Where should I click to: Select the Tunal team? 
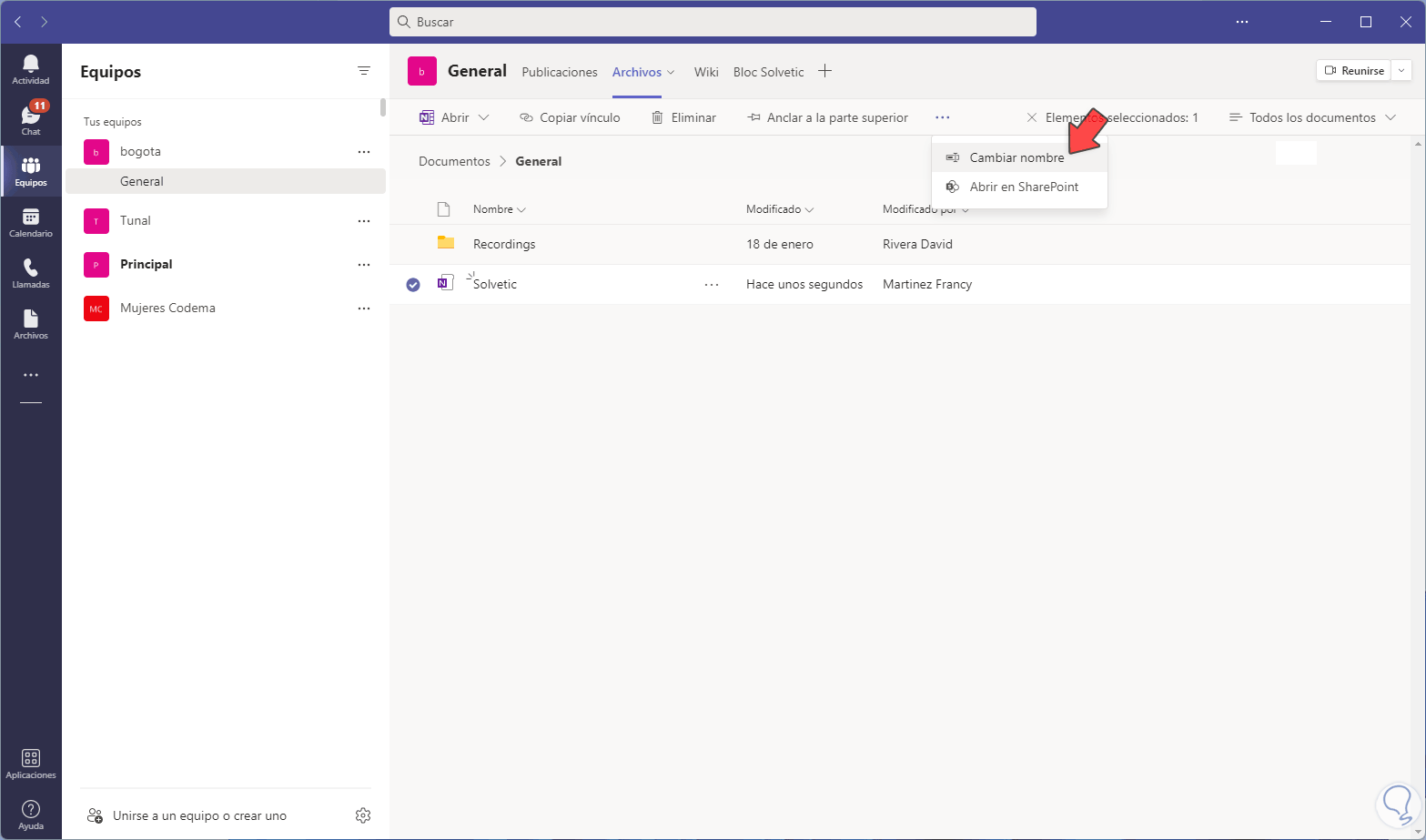point(136,221)
